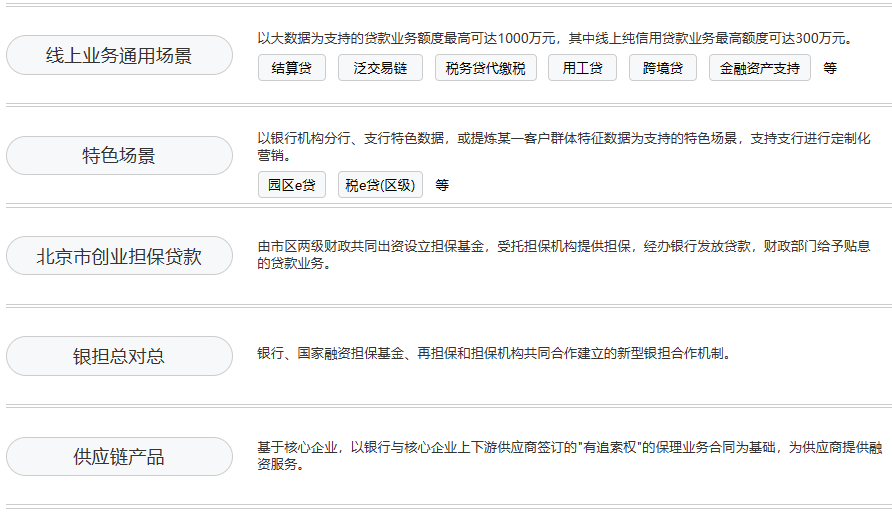Select the 税务贷代缴税 product tag

pos(485,68)
